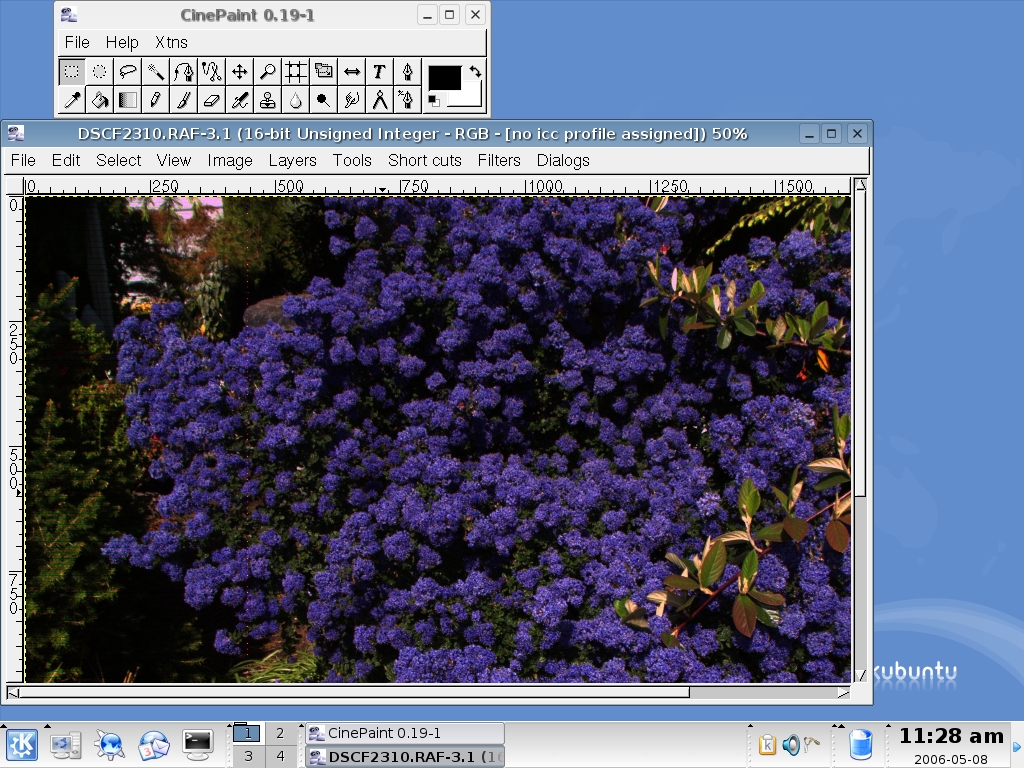Reset to default black and white colors
Screen dimensions: 1024x768
click(434, 101)
